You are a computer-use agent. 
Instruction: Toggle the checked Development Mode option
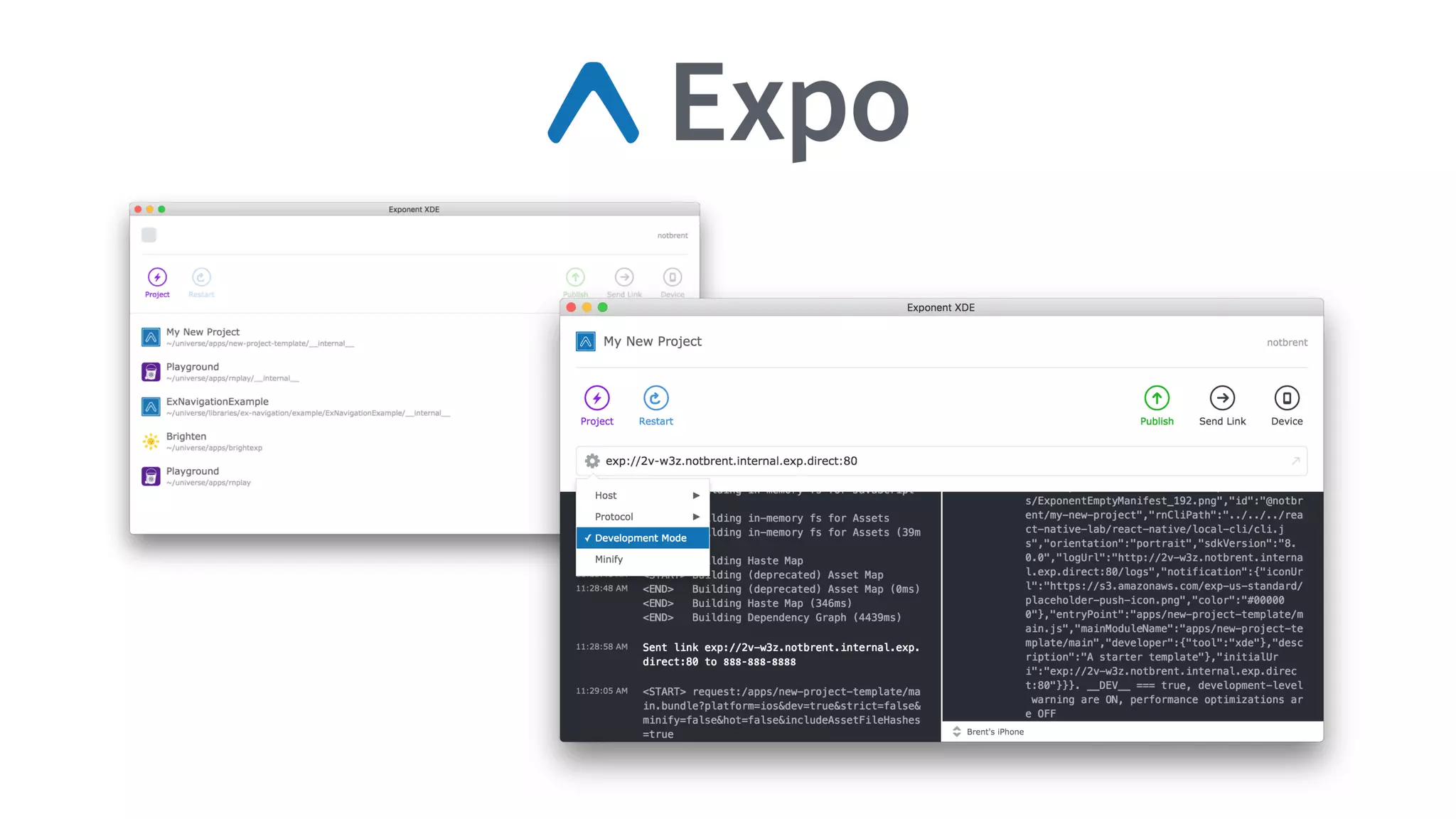click(x=641, y=538)
